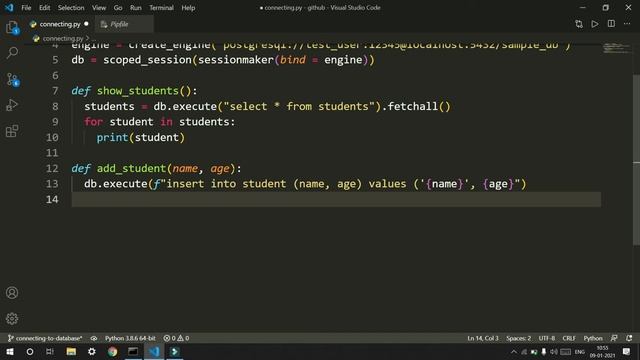Open the PowerShell-like app on taskbar
This screenshot has height=360, width=640.
[x=175, y=351]
